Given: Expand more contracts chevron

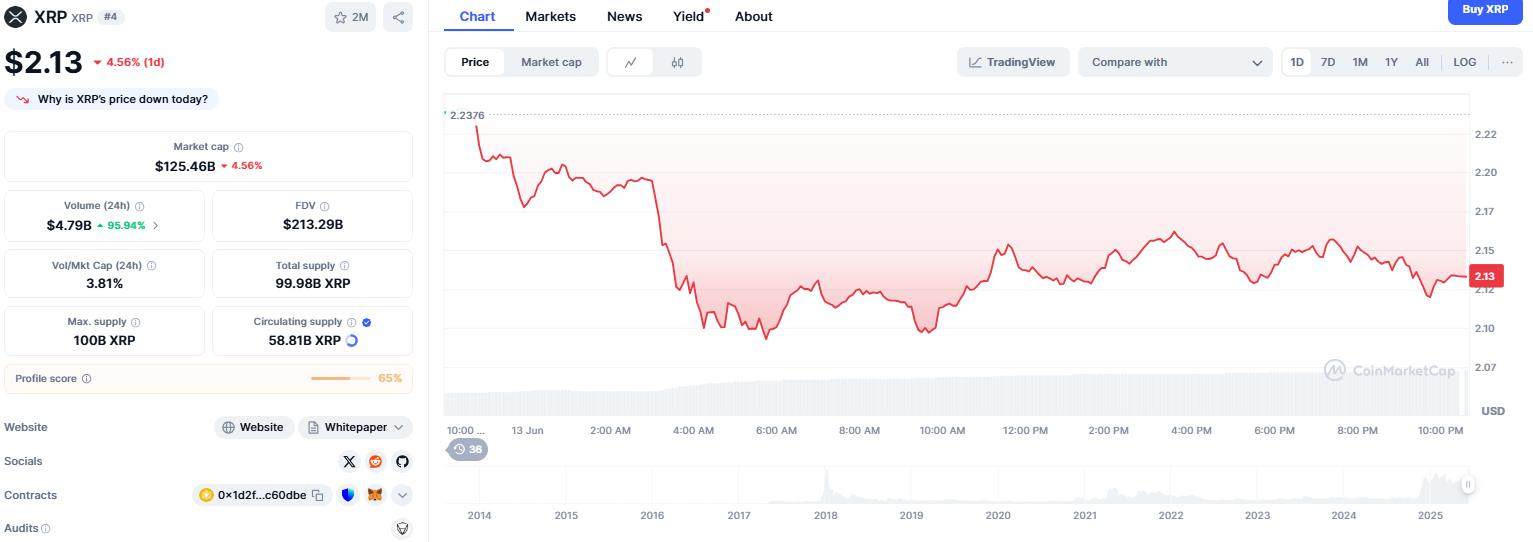Looking at the screenshot, I should (402, 495).
